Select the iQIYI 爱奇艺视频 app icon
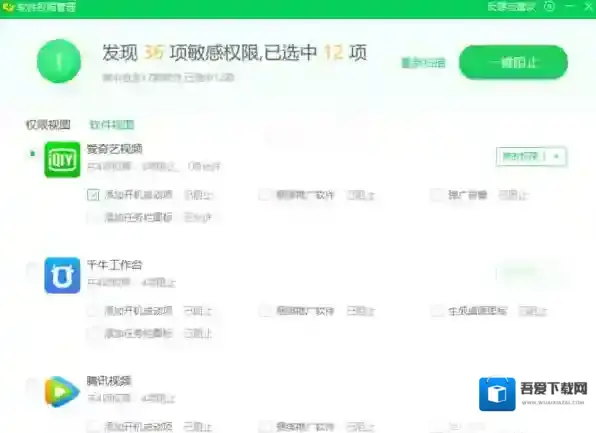This screenshot has height=433, width=596. tap(62, 160)
